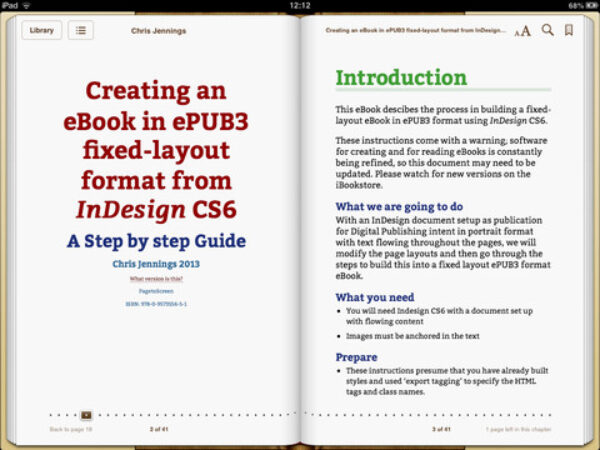The image size is (600, 450).
Task: Tap the clock in the status bar
Action: (x=299, y=5)
